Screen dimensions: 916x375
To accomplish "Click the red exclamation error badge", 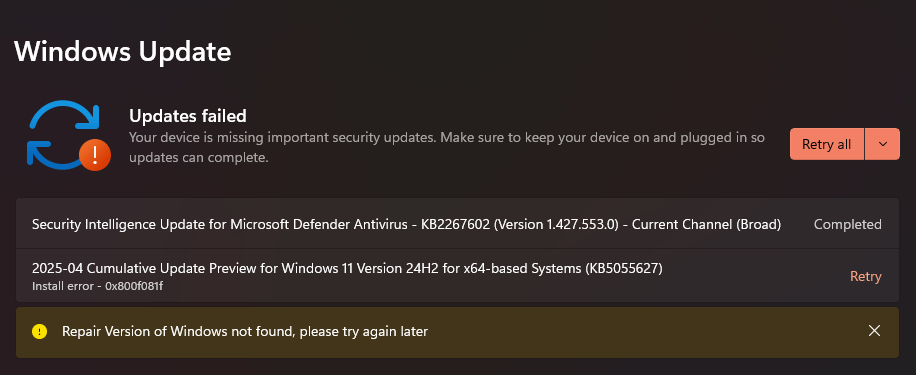I will pos(95,155).
